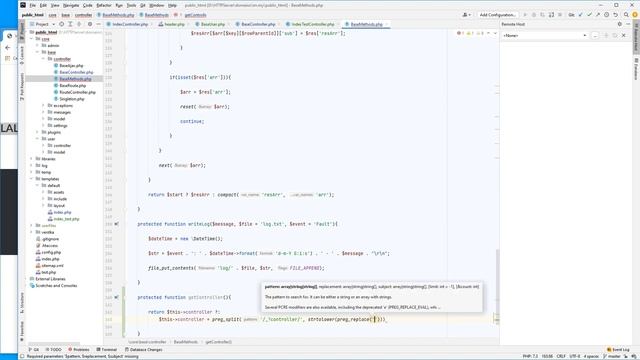Screen dimensions: 640x360
Task: Click getController breadcrumb below the editor
Action: click(218, 342)
